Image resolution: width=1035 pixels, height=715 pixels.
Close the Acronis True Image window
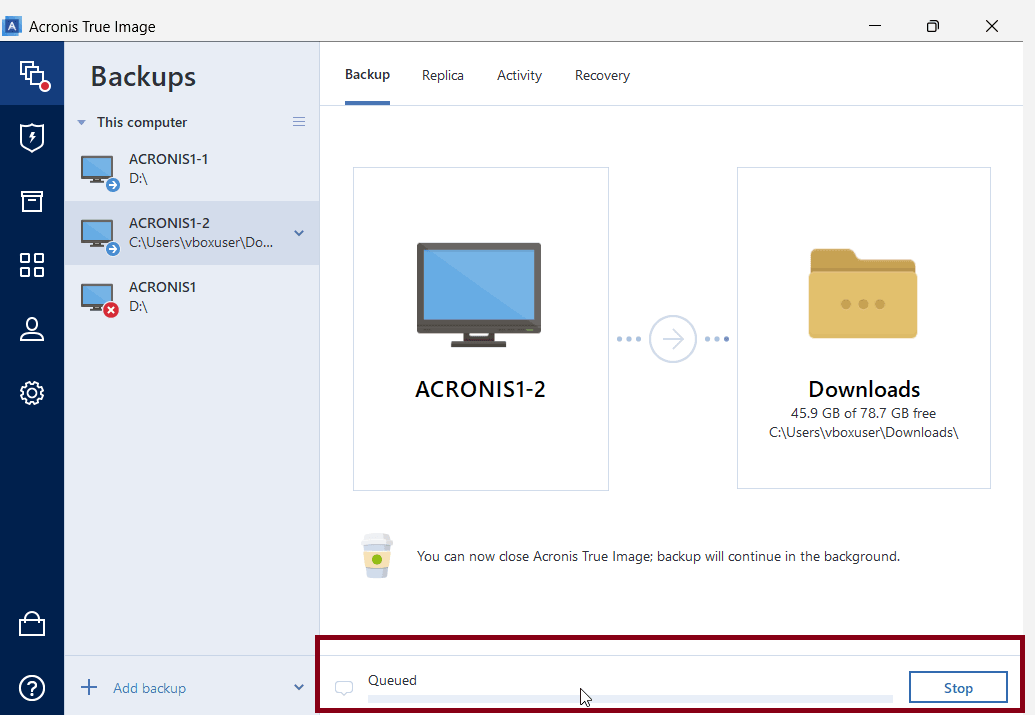(x=991, y=26)
